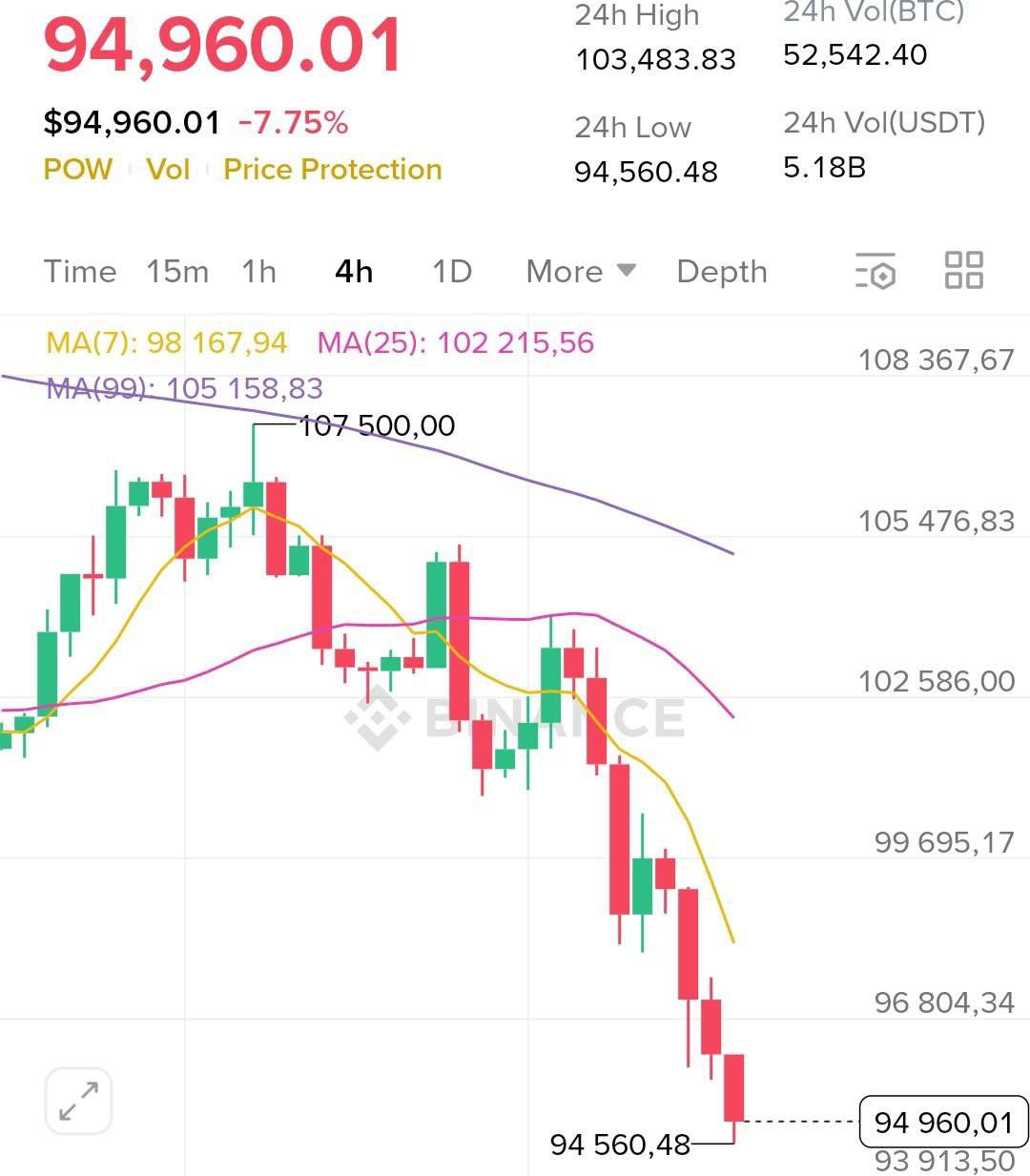
Task: Tap the large 94,960.01 last price
Action: 223,46
